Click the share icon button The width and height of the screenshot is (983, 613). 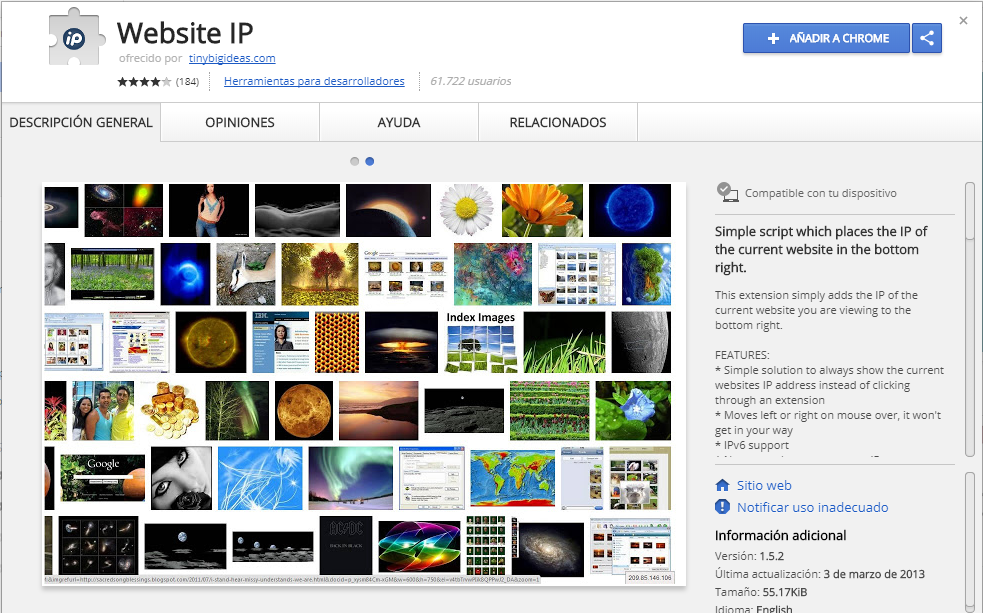(927, 38)
